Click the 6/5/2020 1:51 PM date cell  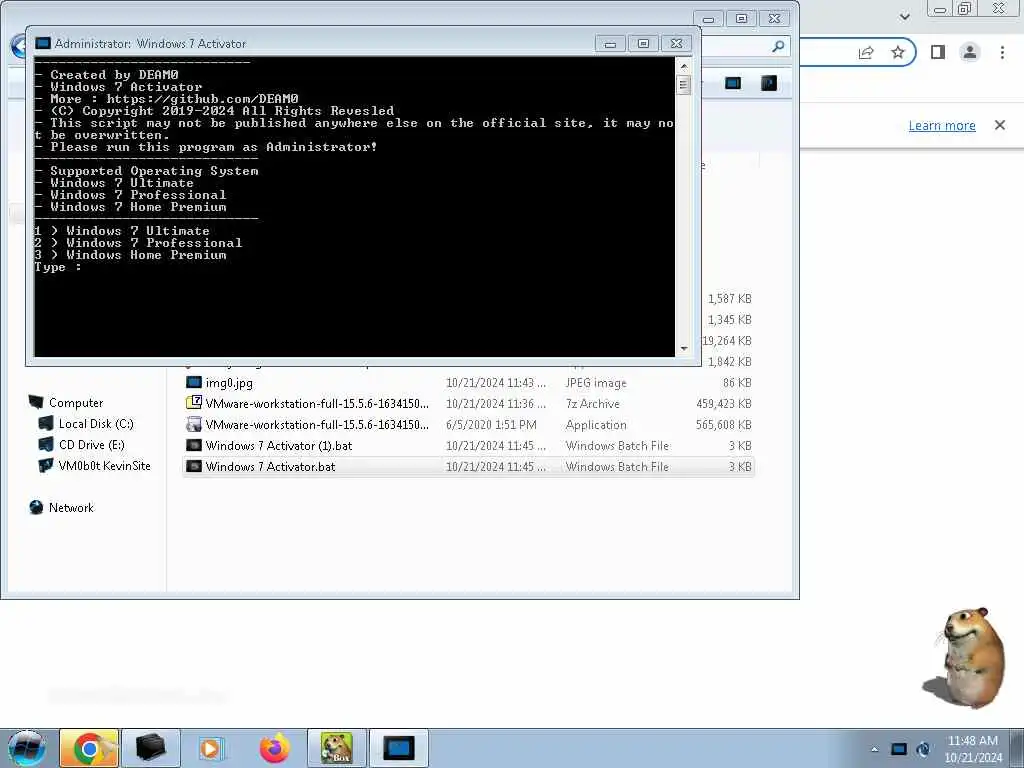point(491,424)
